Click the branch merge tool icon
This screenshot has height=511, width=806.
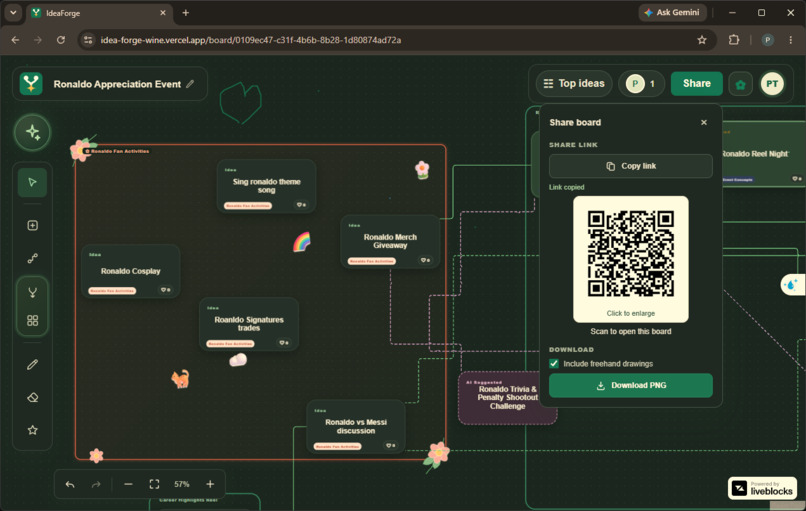(x=32, y=293)
